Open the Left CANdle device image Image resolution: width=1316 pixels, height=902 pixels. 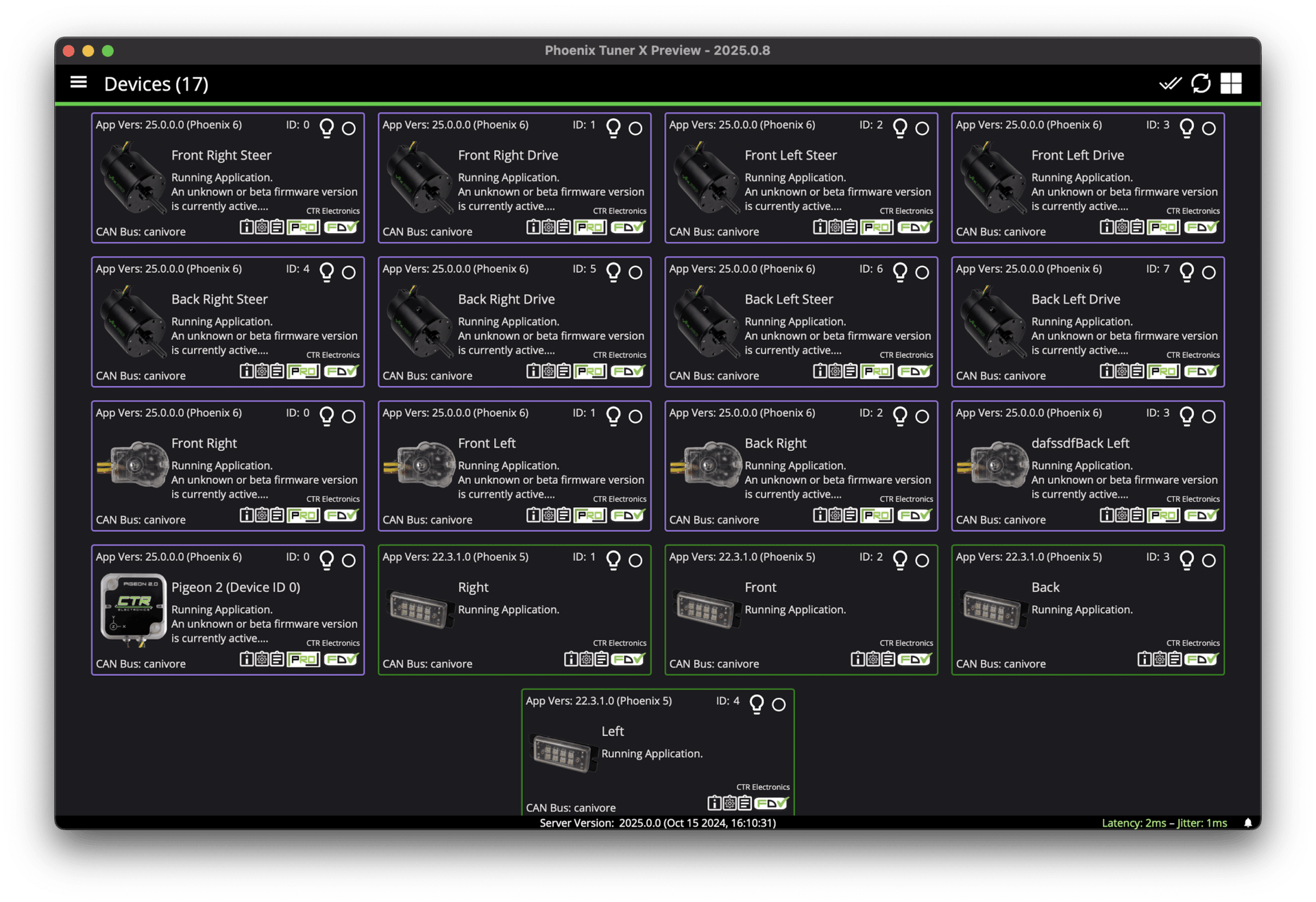(563, 753)
